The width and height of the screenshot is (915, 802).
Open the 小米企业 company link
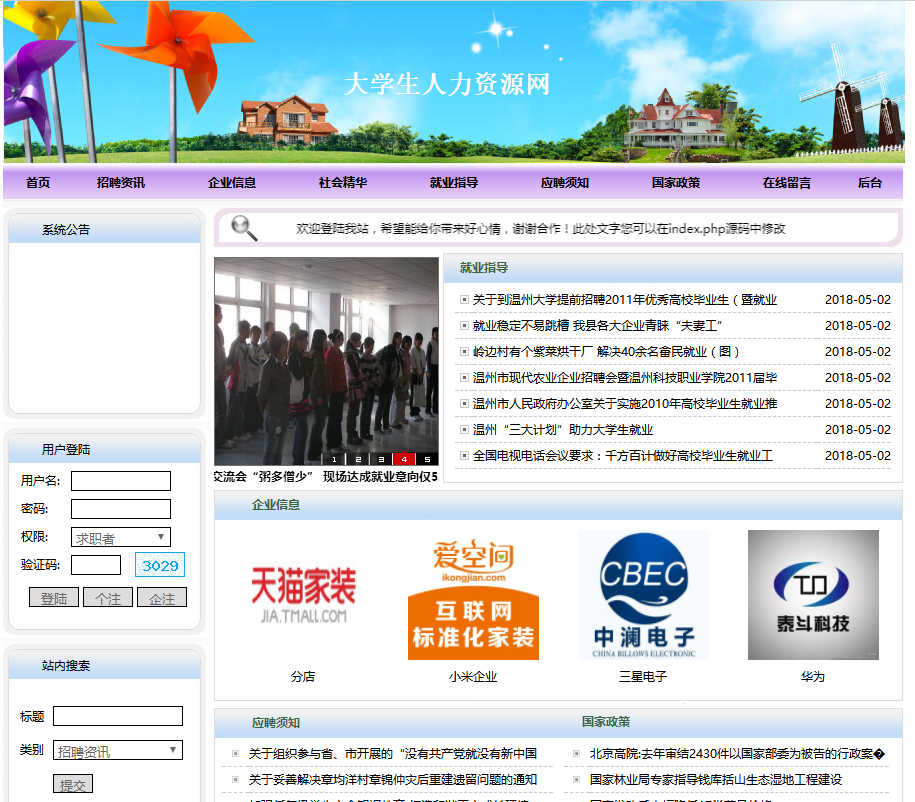(x=473, y=677)
